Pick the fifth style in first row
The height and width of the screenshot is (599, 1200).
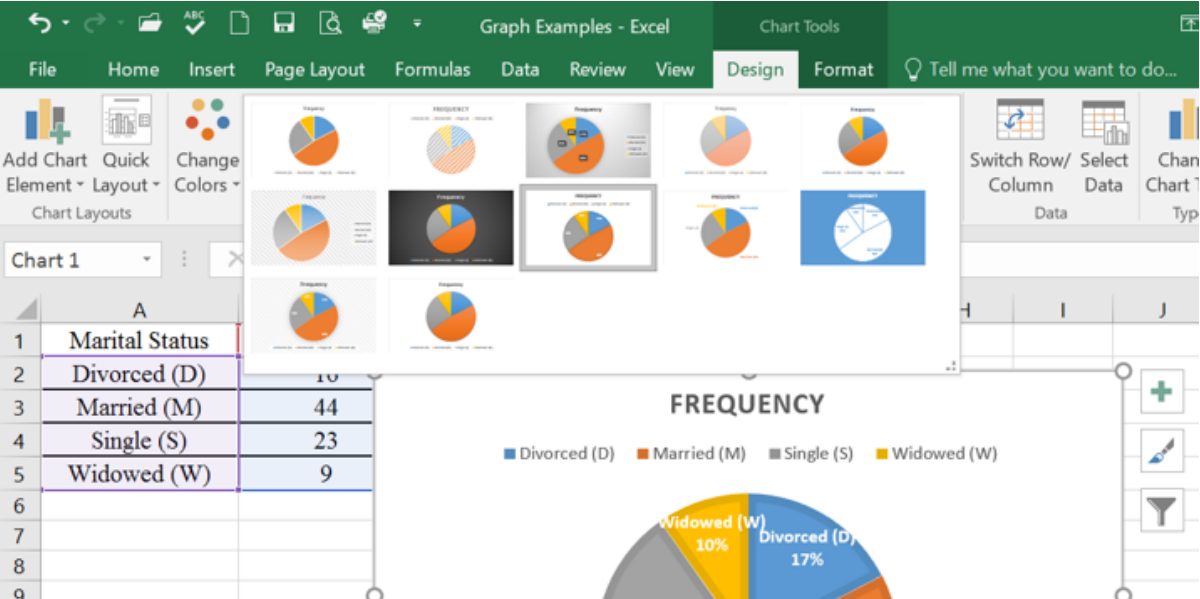[862, 140]
